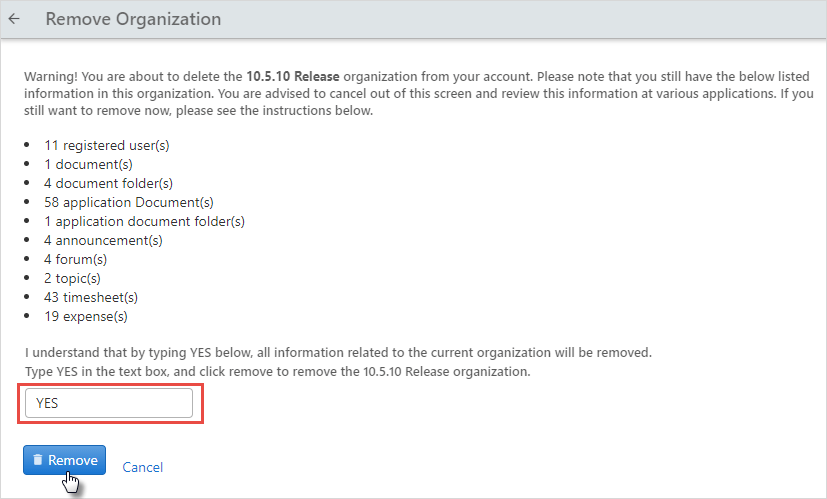Image resolution: width=827 pixels, height=499 pixels.
Task: Click the trash can icon on Remove
Action: coord(37,460)
